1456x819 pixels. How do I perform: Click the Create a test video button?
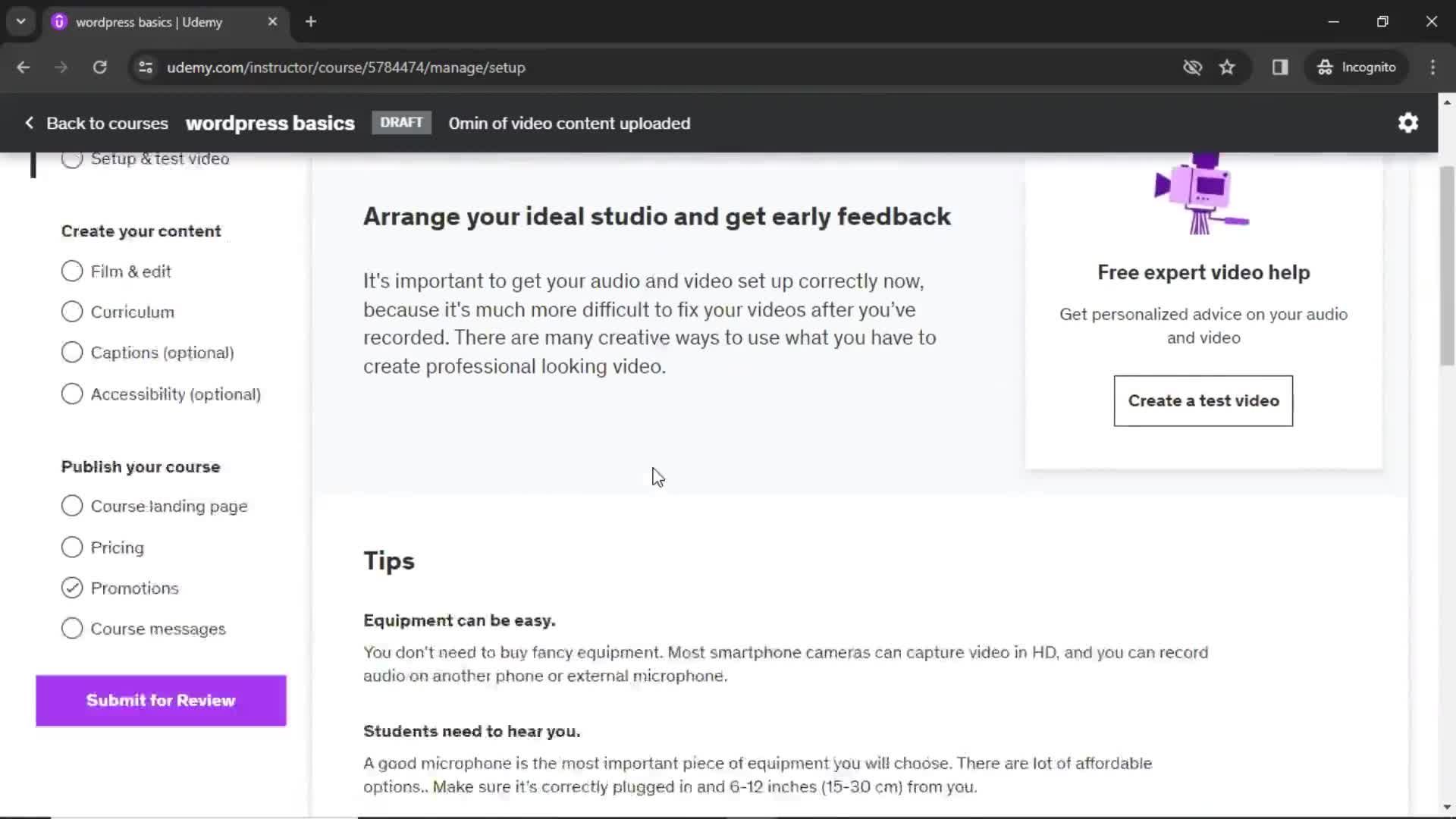[x=1203, y=400]
